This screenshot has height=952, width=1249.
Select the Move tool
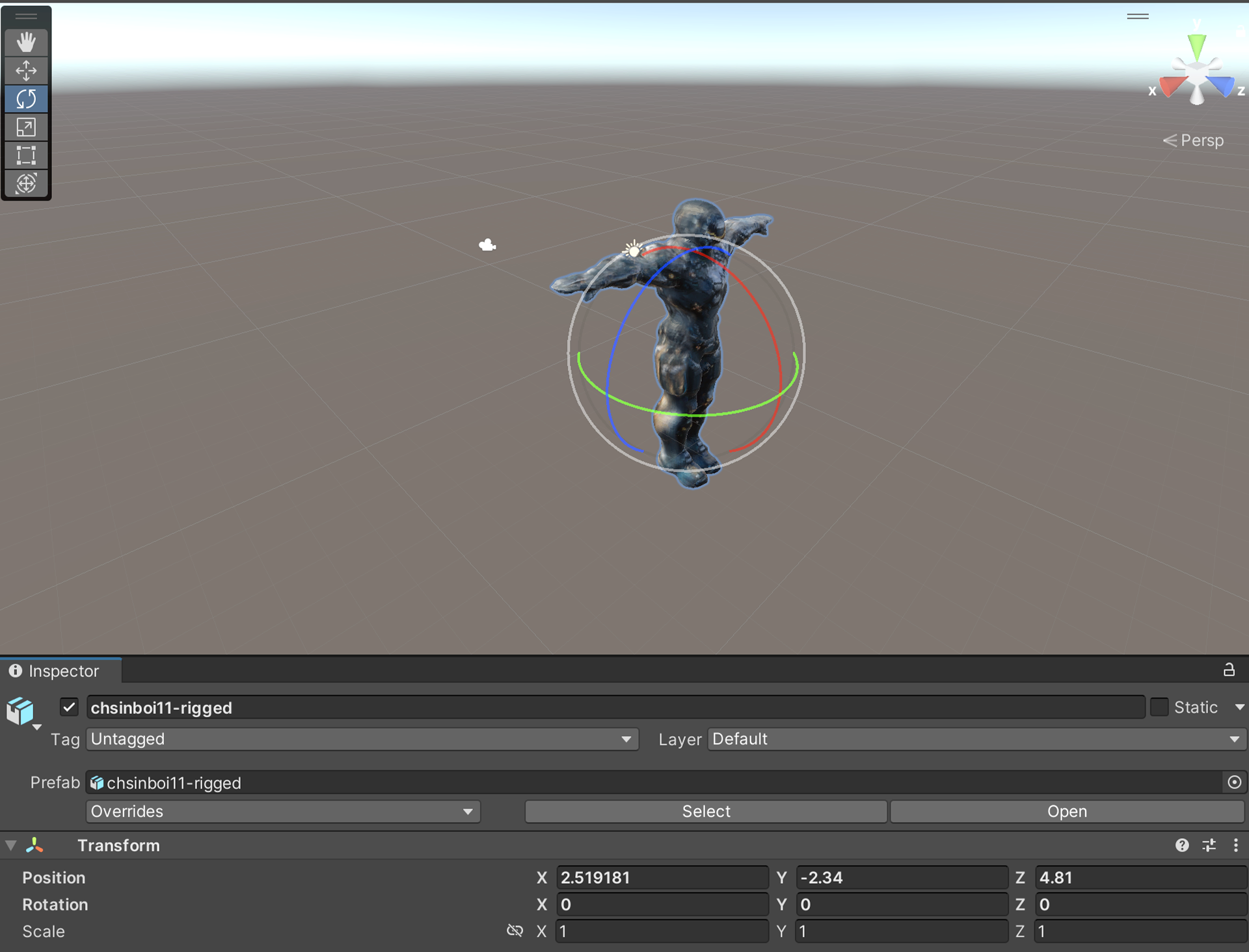click(x=26, y=70)
